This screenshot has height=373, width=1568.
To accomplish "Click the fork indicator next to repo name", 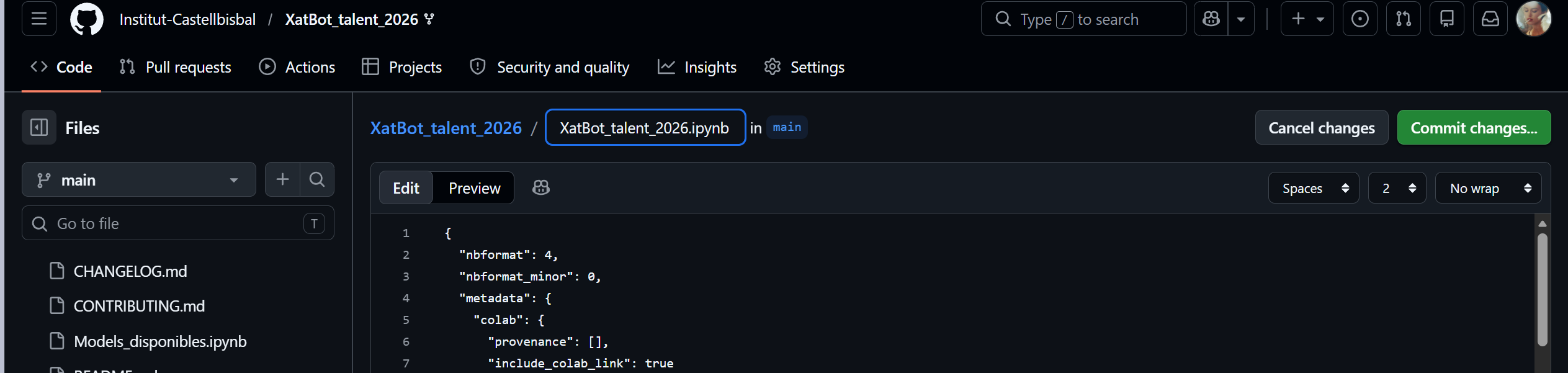I will (429, 19).
